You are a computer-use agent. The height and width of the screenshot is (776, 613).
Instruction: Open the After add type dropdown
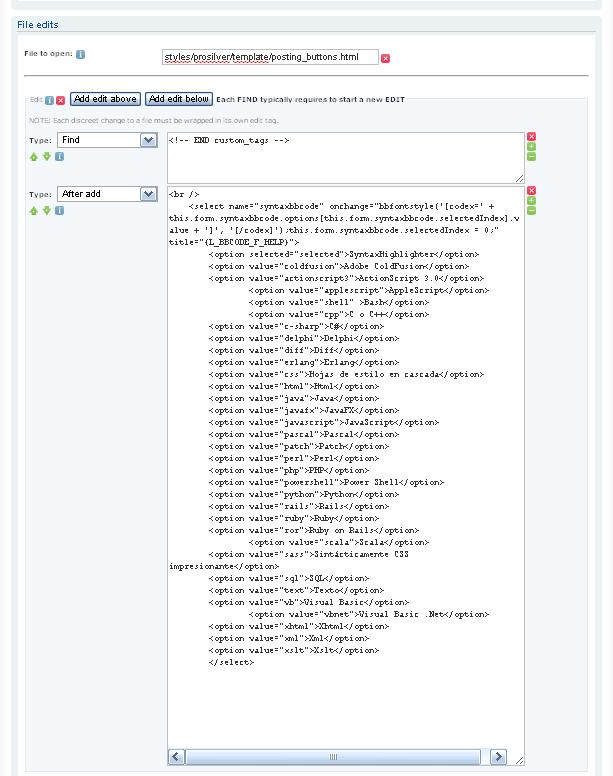click(149, 194)
